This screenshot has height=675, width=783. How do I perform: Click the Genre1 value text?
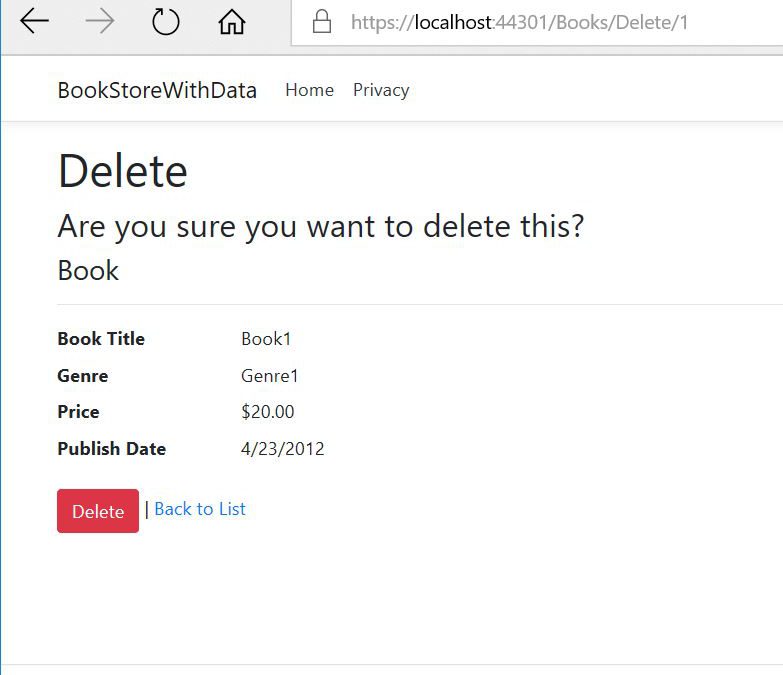[270, 376]
